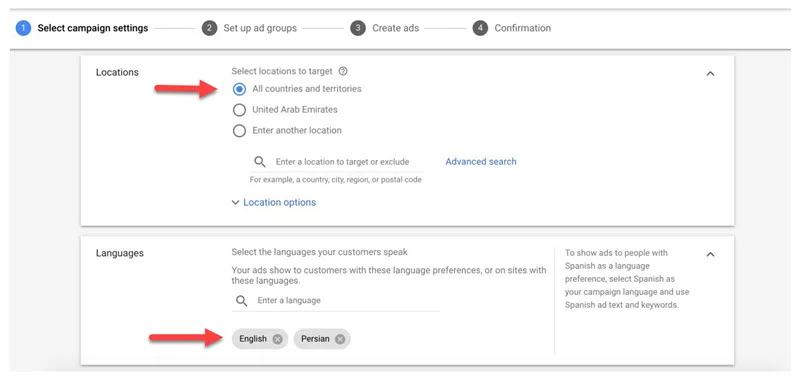The image size is (800, 380).
Task: Click the postal code example hint text
Action: [x=335, y=180]
